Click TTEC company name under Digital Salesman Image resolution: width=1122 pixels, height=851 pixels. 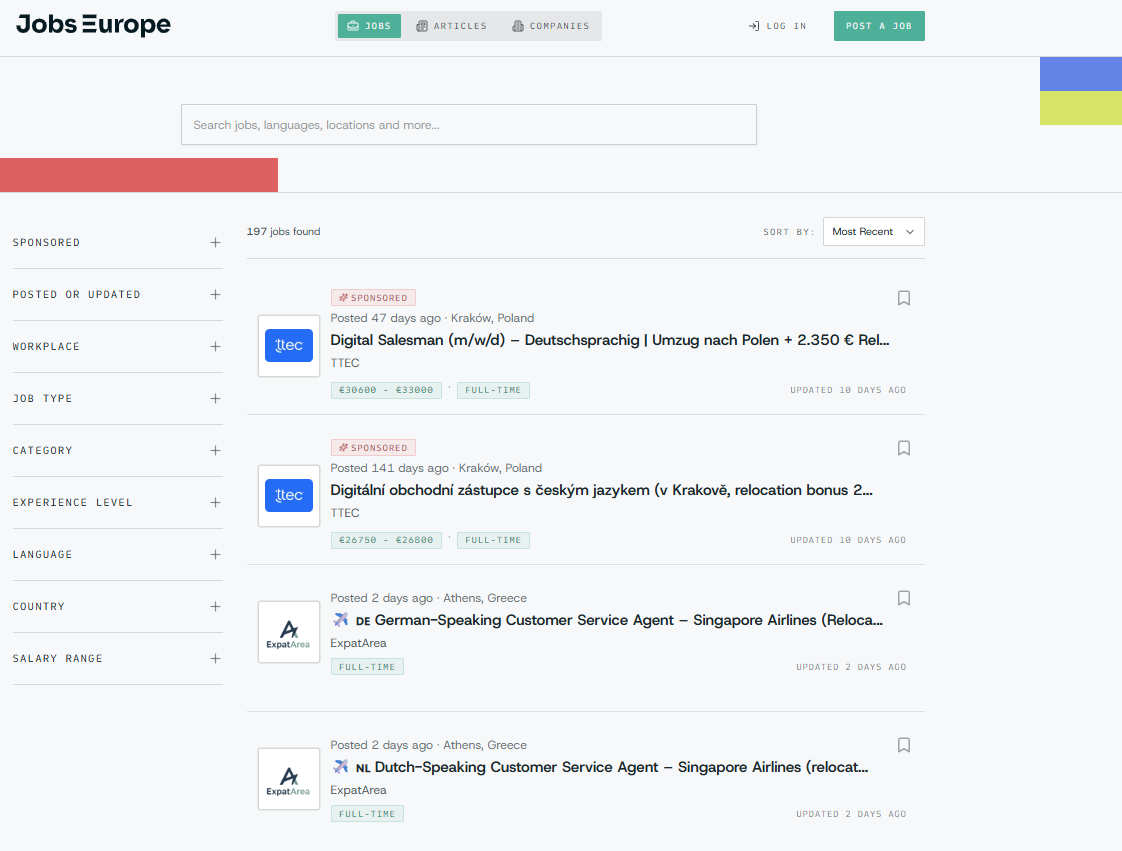pos(345,363)
